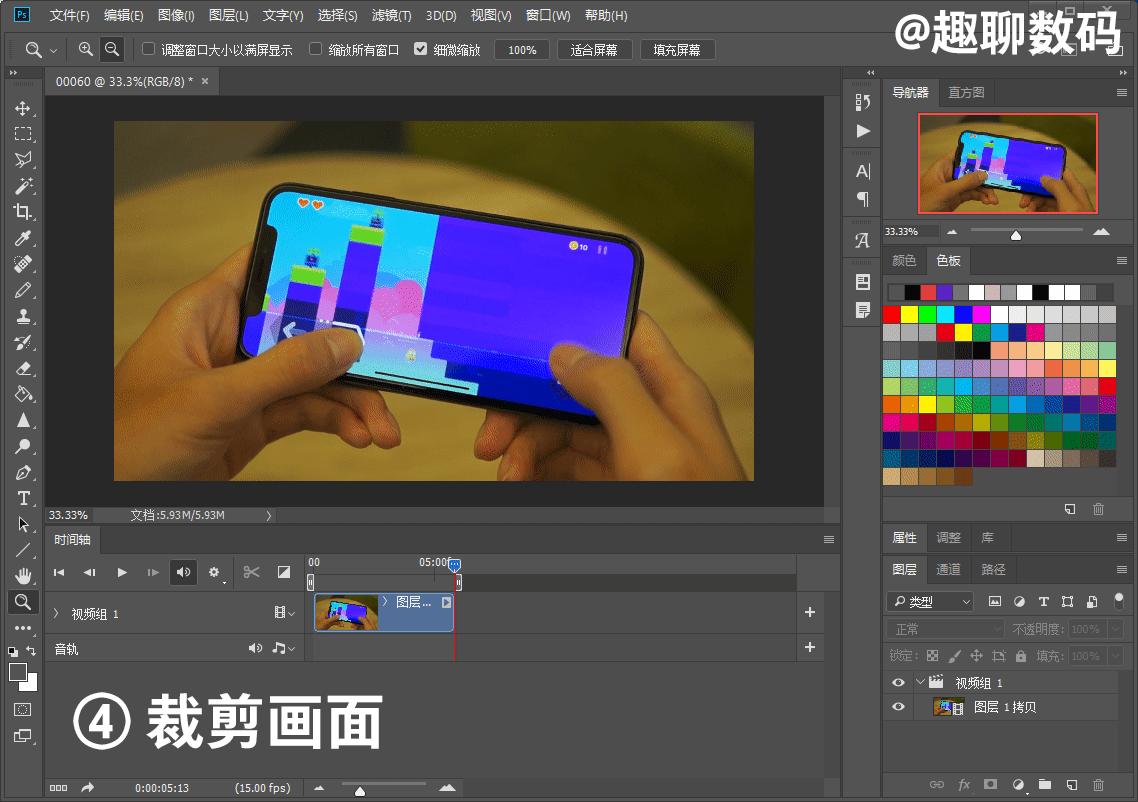This screenshot has height=802, width=1138.
Task: Select the Zoom tool in the toolbar
Action: 23,602
